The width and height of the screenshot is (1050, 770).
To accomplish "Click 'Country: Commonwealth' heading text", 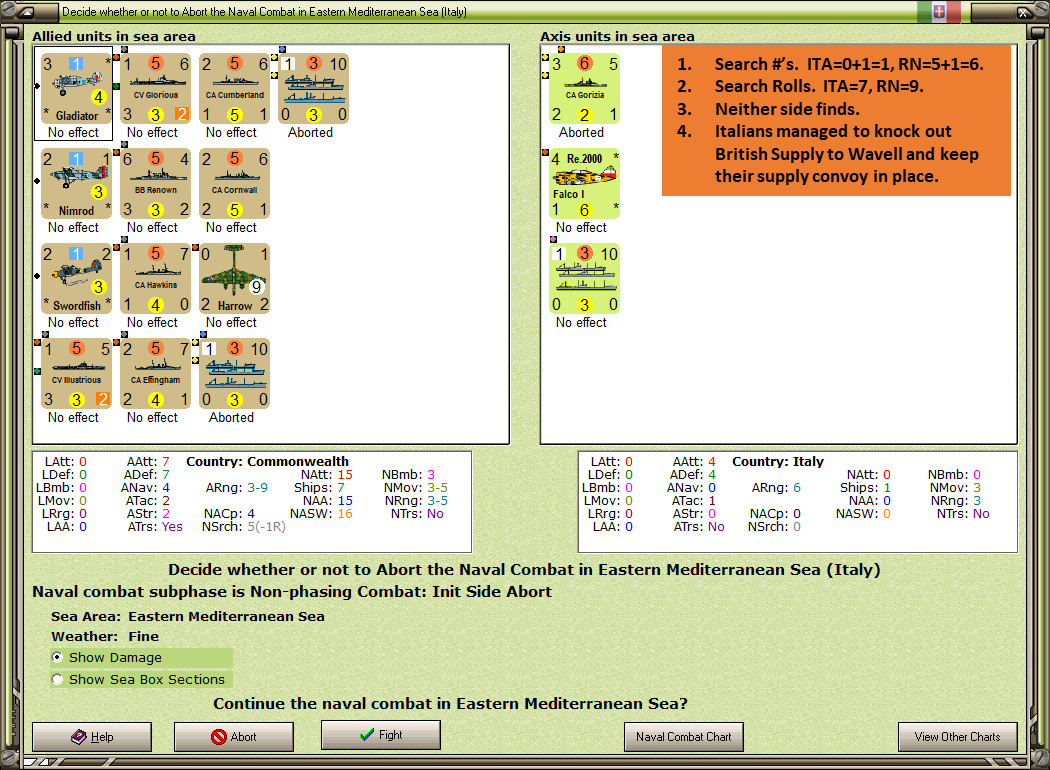I will (x=267, y=461).
